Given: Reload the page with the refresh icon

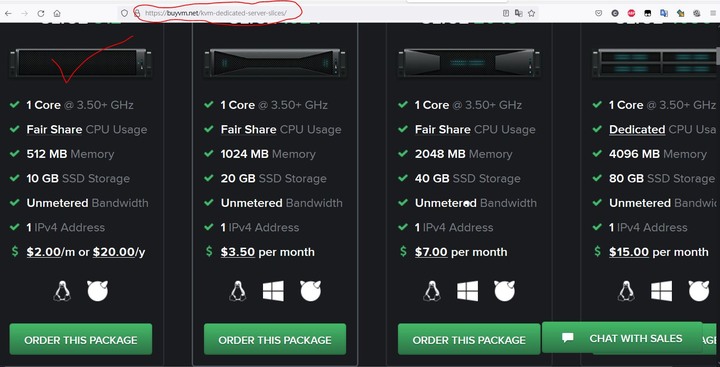Looking at the screenshot, I should pos(40,13).
